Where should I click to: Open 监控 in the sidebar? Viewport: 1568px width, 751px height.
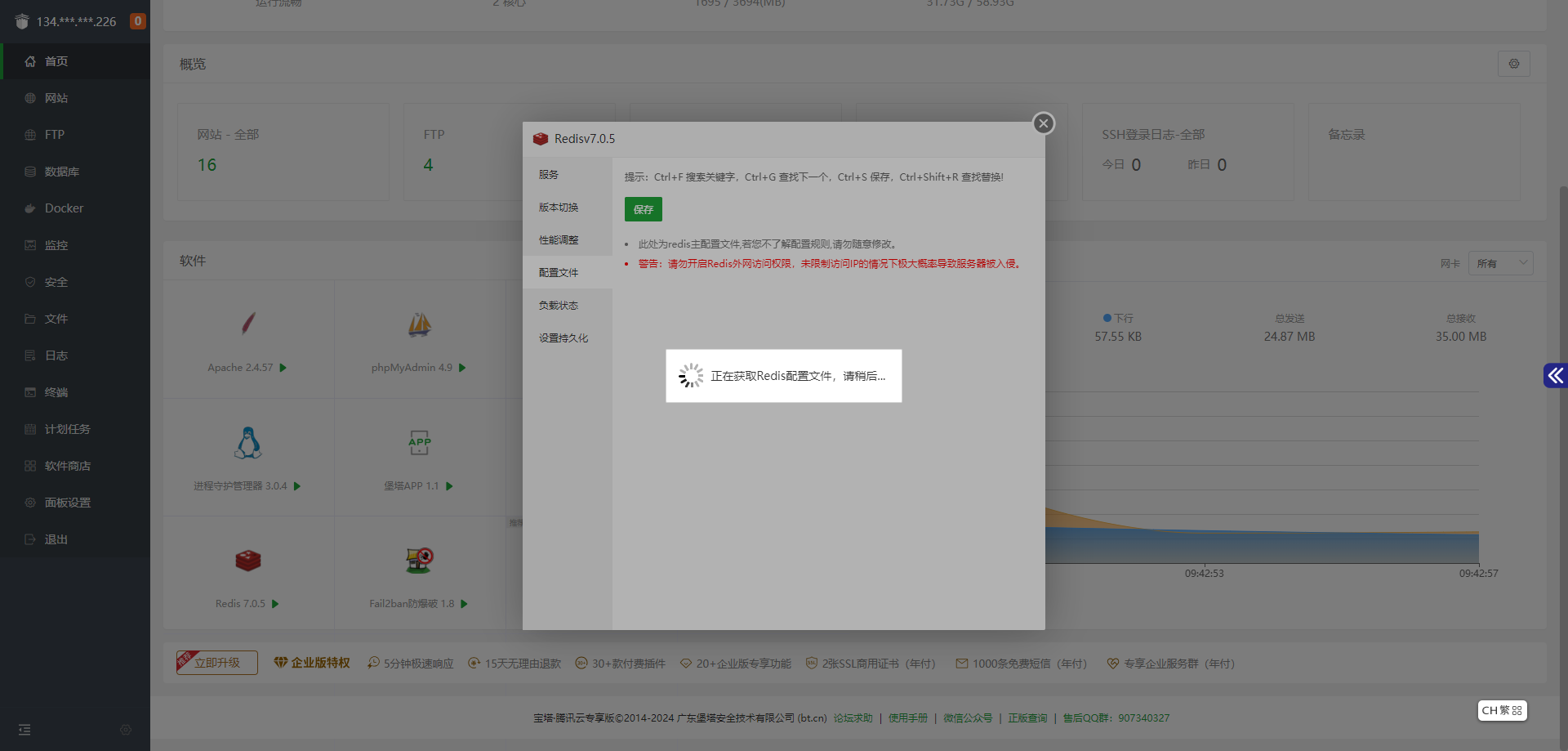pos(75,245)
